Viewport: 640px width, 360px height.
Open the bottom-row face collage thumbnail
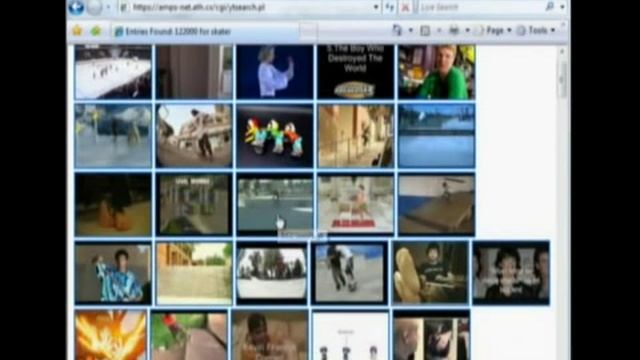tap(431, 335)
